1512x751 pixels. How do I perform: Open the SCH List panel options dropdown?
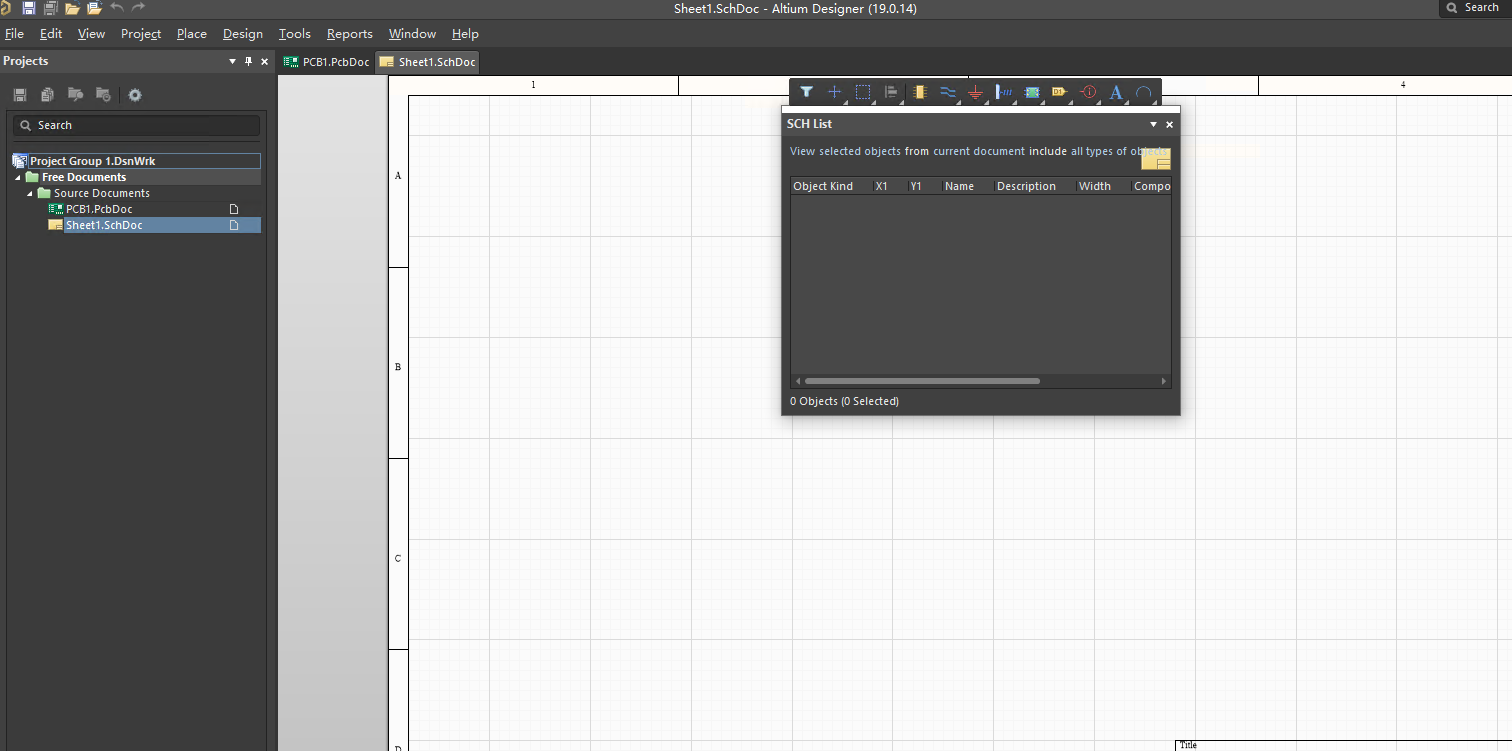[x=1153, y=124]
